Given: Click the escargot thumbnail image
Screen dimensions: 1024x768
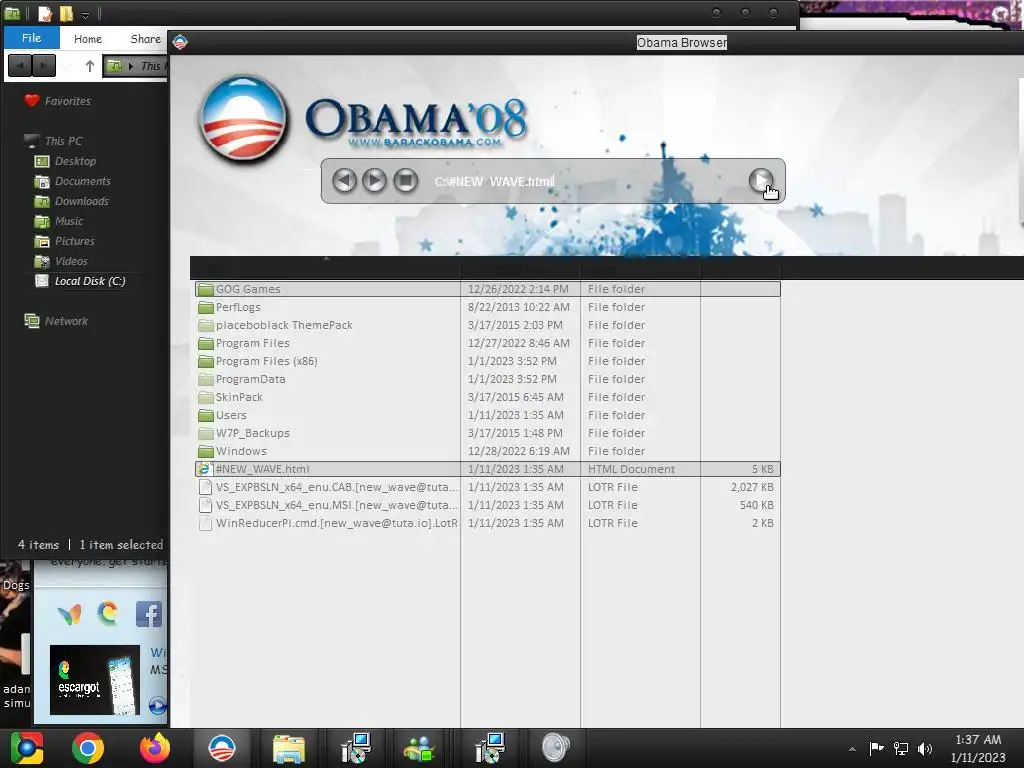Looking at the screenshot, I should 95,680.
